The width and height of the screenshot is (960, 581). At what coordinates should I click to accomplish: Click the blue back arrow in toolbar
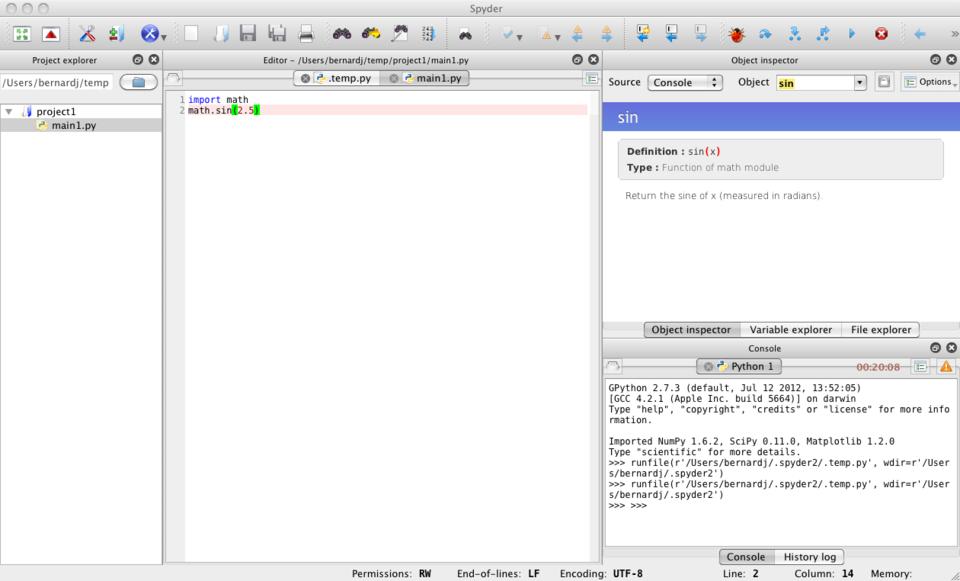pyautogui.click(x=920, y=33)
